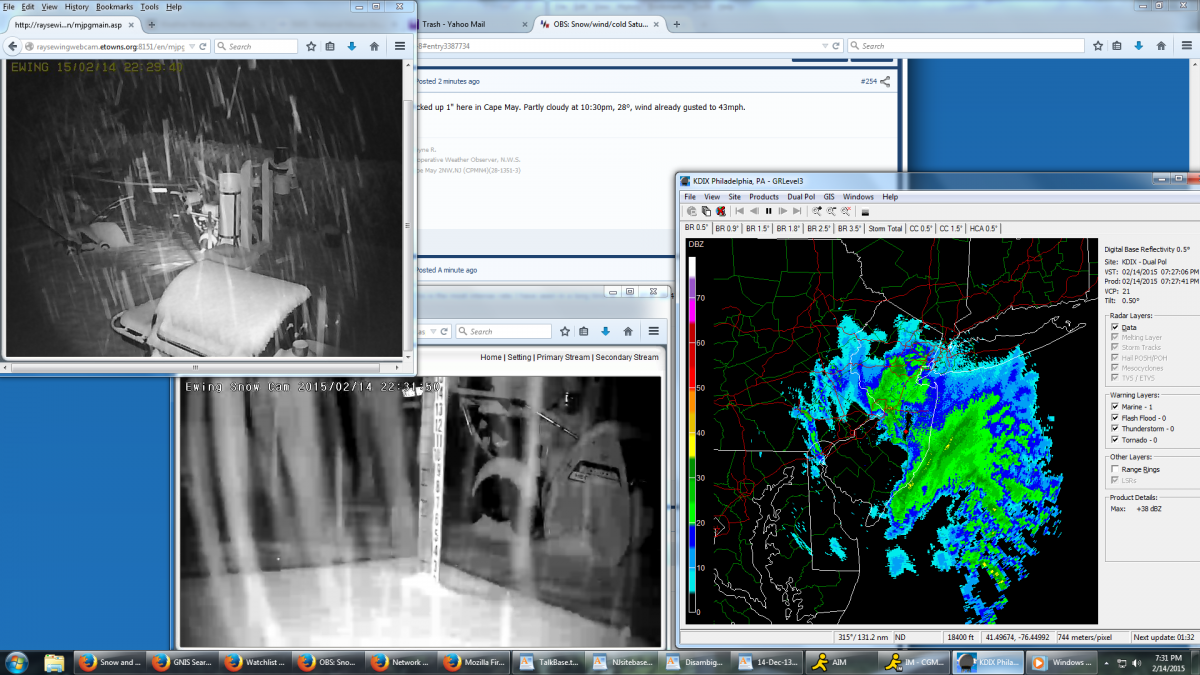
Task: Toggle the Melting Layer checkbox
Action: click(x=1114, y=337)
